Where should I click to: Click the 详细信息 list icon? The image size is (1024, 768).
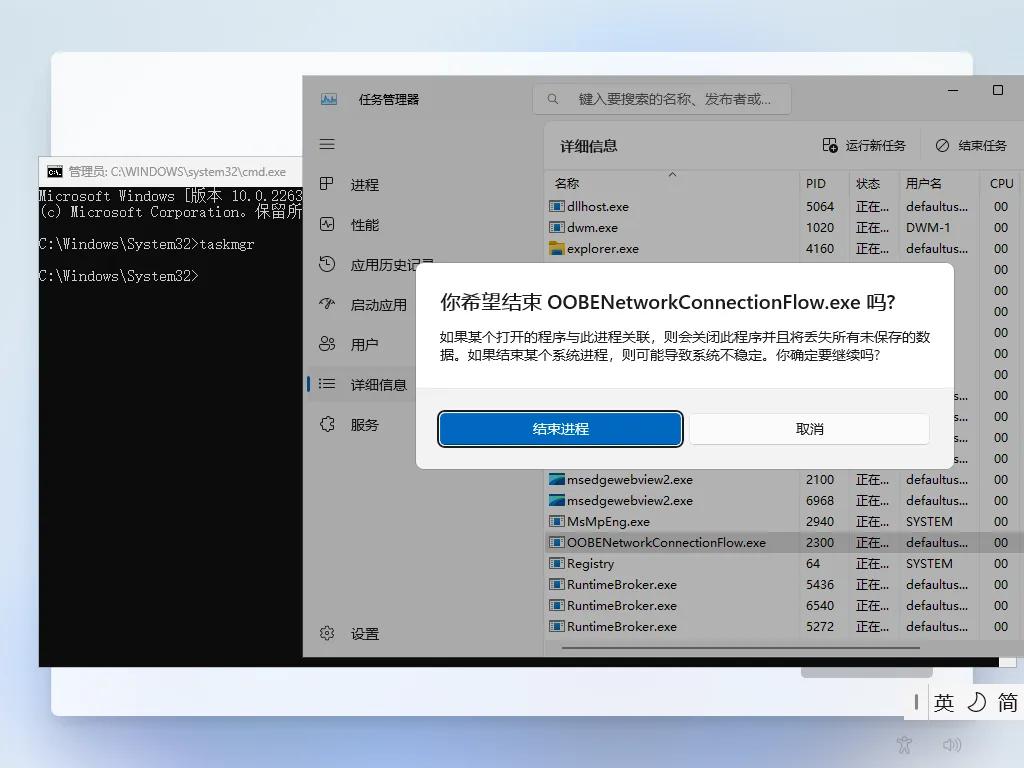click(x=327, y=384)
